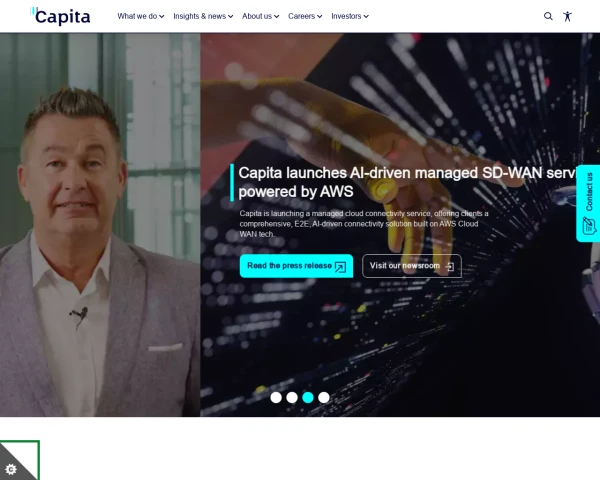Expand the What we do chevron
The width and height of the screenshot is (600, 480).
[162, 16]
